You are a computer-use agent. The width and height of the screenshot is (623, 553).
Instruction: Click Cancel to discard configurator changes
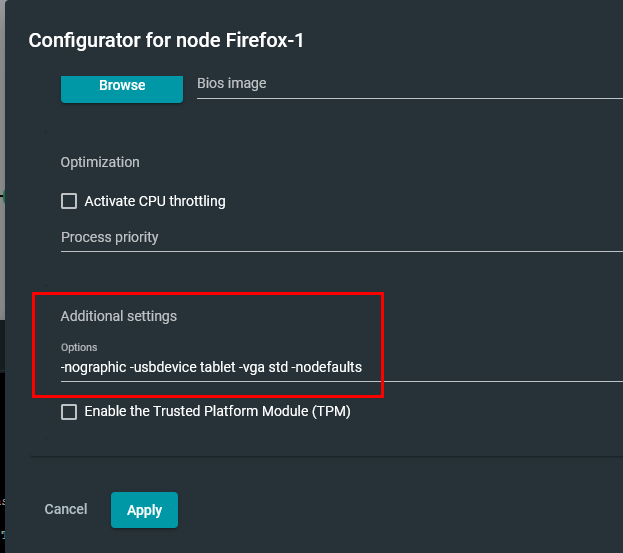(x=66, y=510)
